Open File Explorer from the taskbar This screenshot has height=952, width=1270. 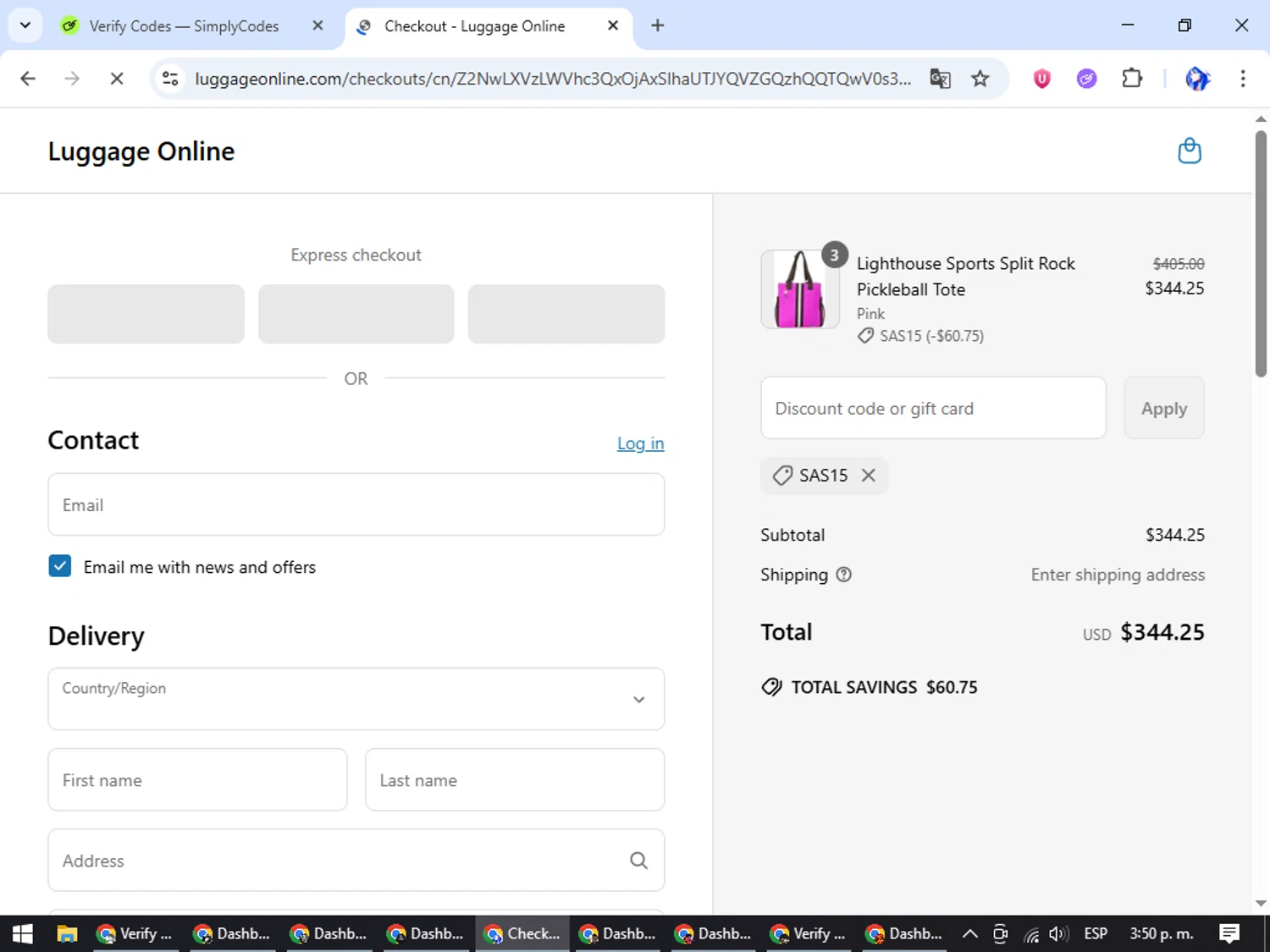point(67,933)
